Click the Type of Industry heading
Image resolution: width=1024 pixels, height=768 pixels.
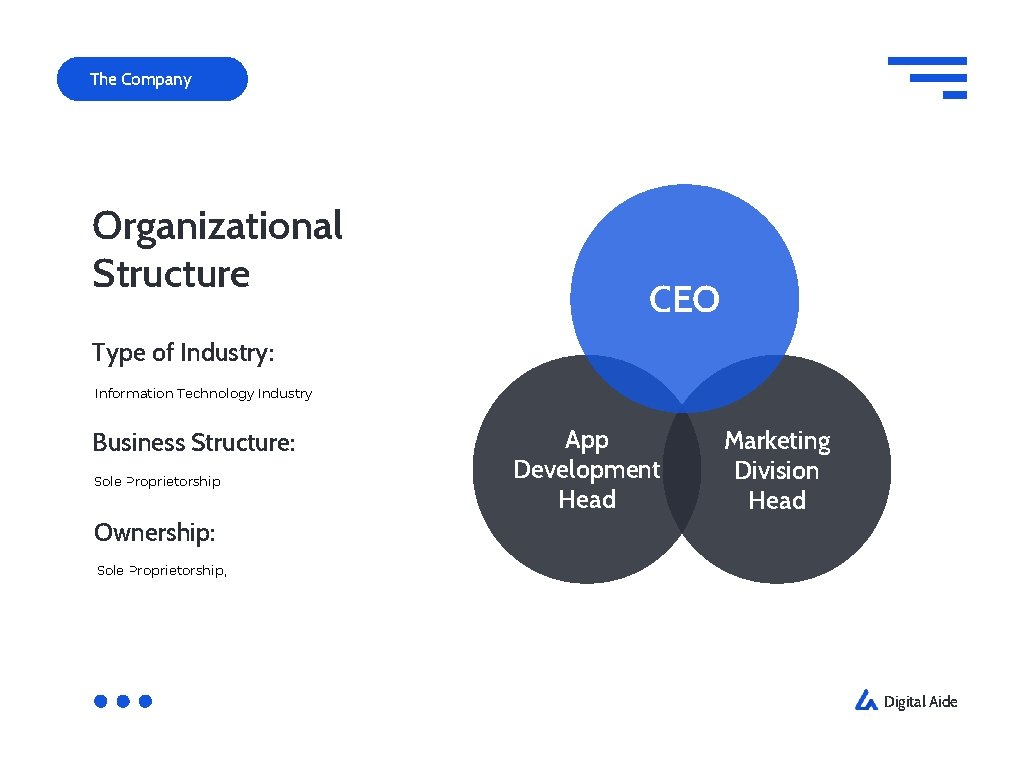(183, 353)
